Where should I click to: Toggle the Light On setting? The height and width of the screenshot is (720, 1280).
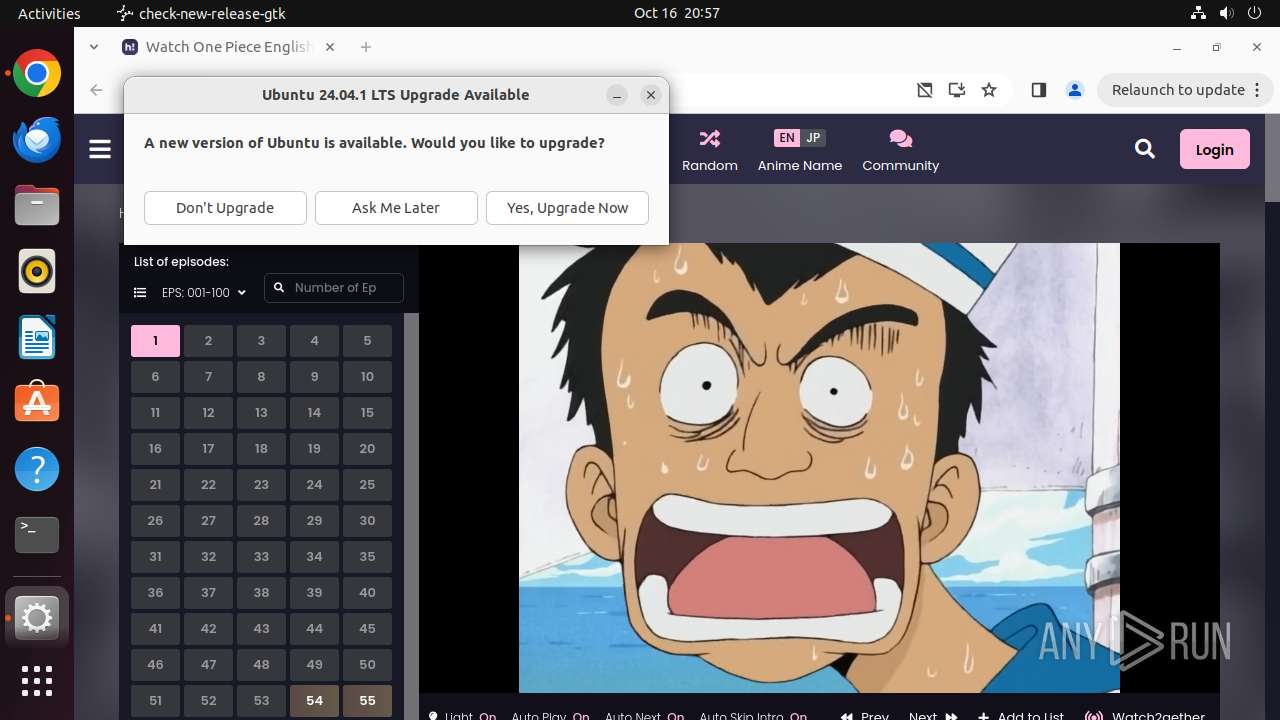pyautogui.click(x=462, y=715)
